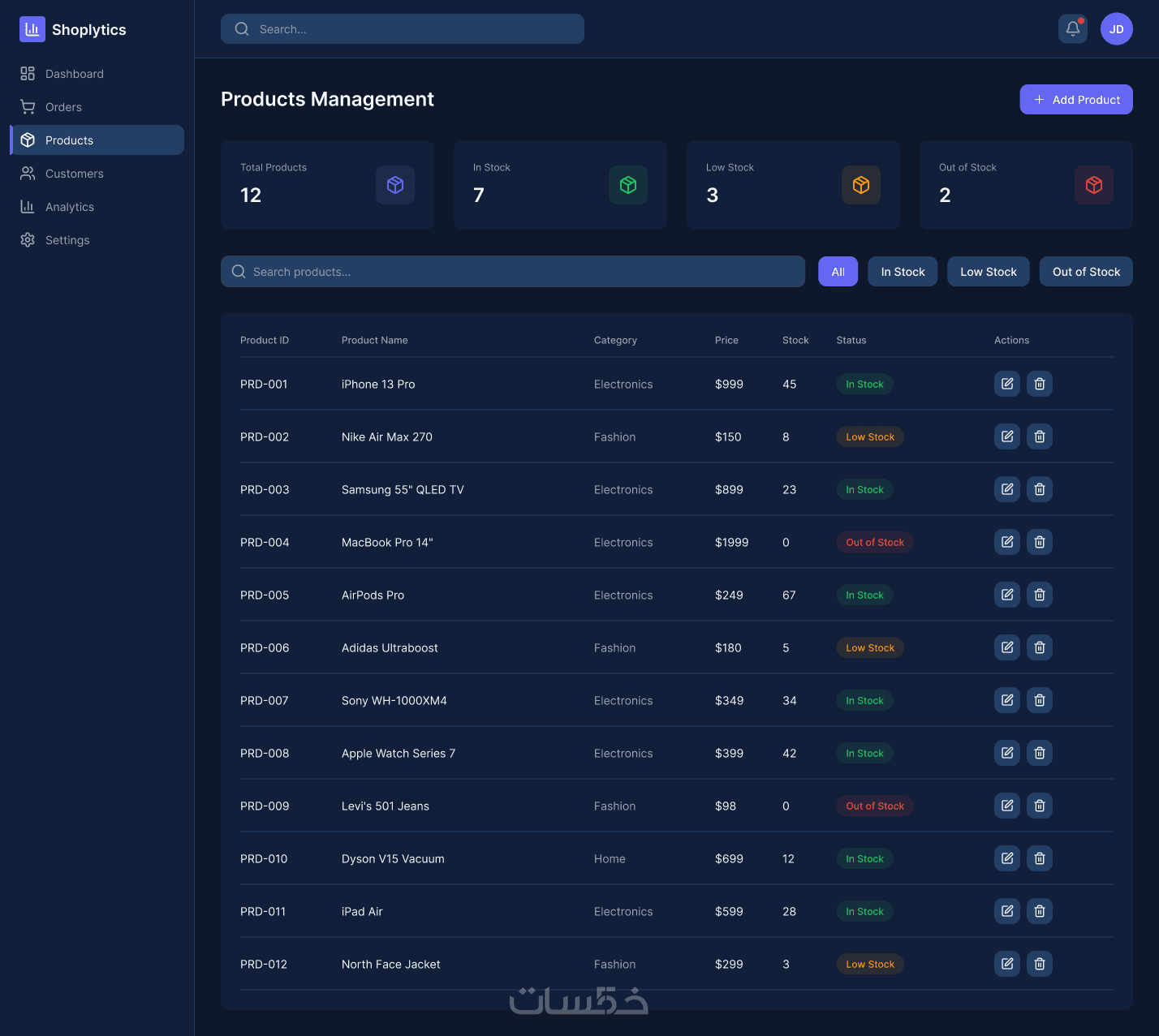Focus the top global Search field

click(403, 29)
